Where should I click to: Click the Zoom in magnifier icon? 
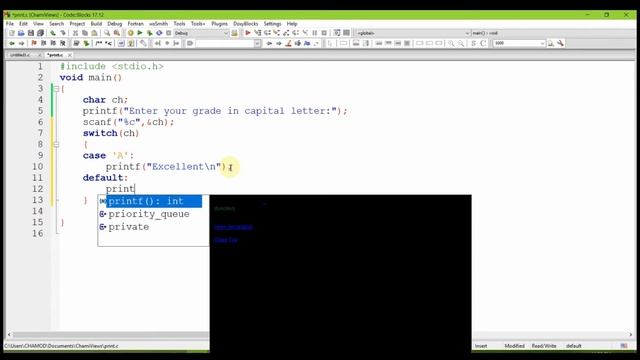click(x=451, y=43)
